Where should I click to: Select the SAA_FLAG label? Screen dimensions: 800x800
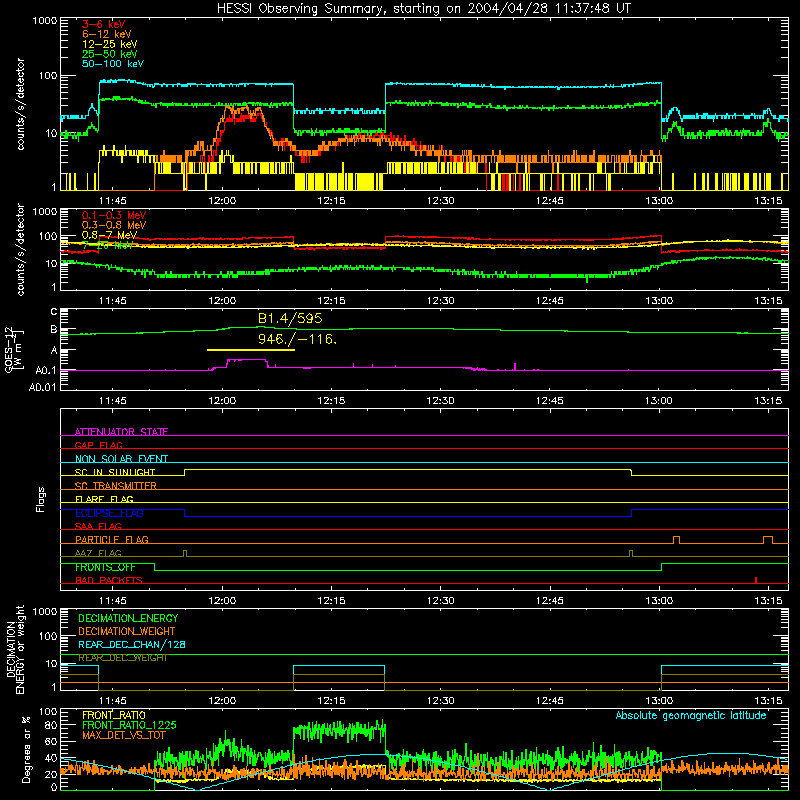[98, 526]
